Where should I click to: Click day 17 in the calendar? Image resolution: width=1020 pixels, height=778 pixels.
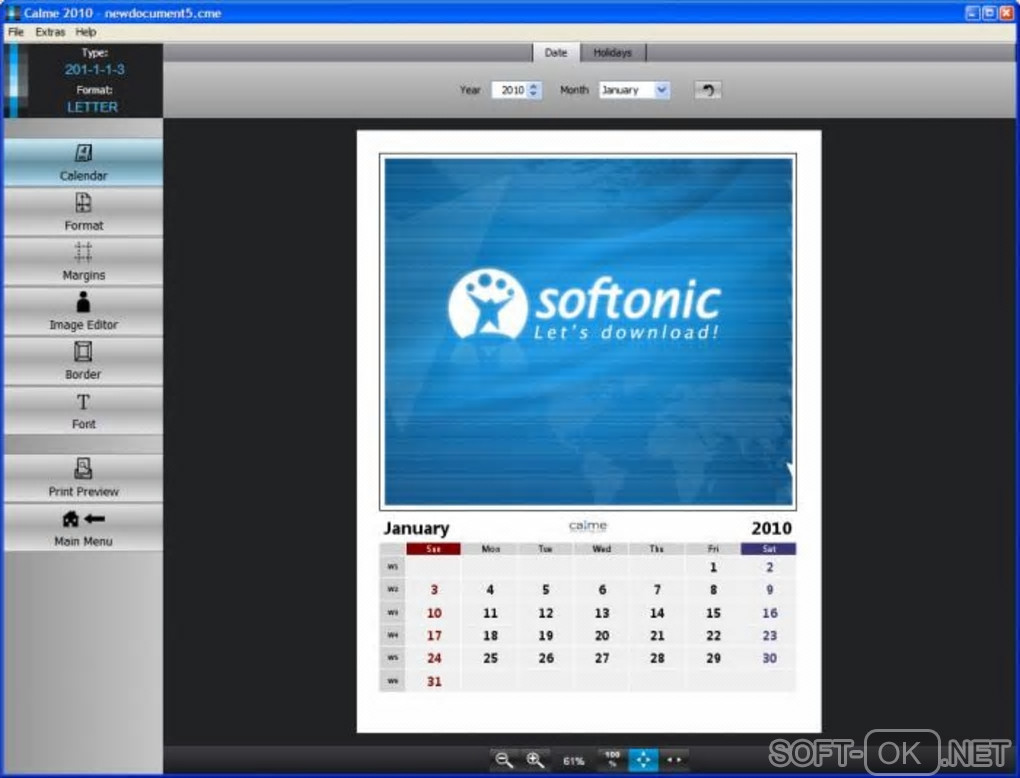point(434,636)
